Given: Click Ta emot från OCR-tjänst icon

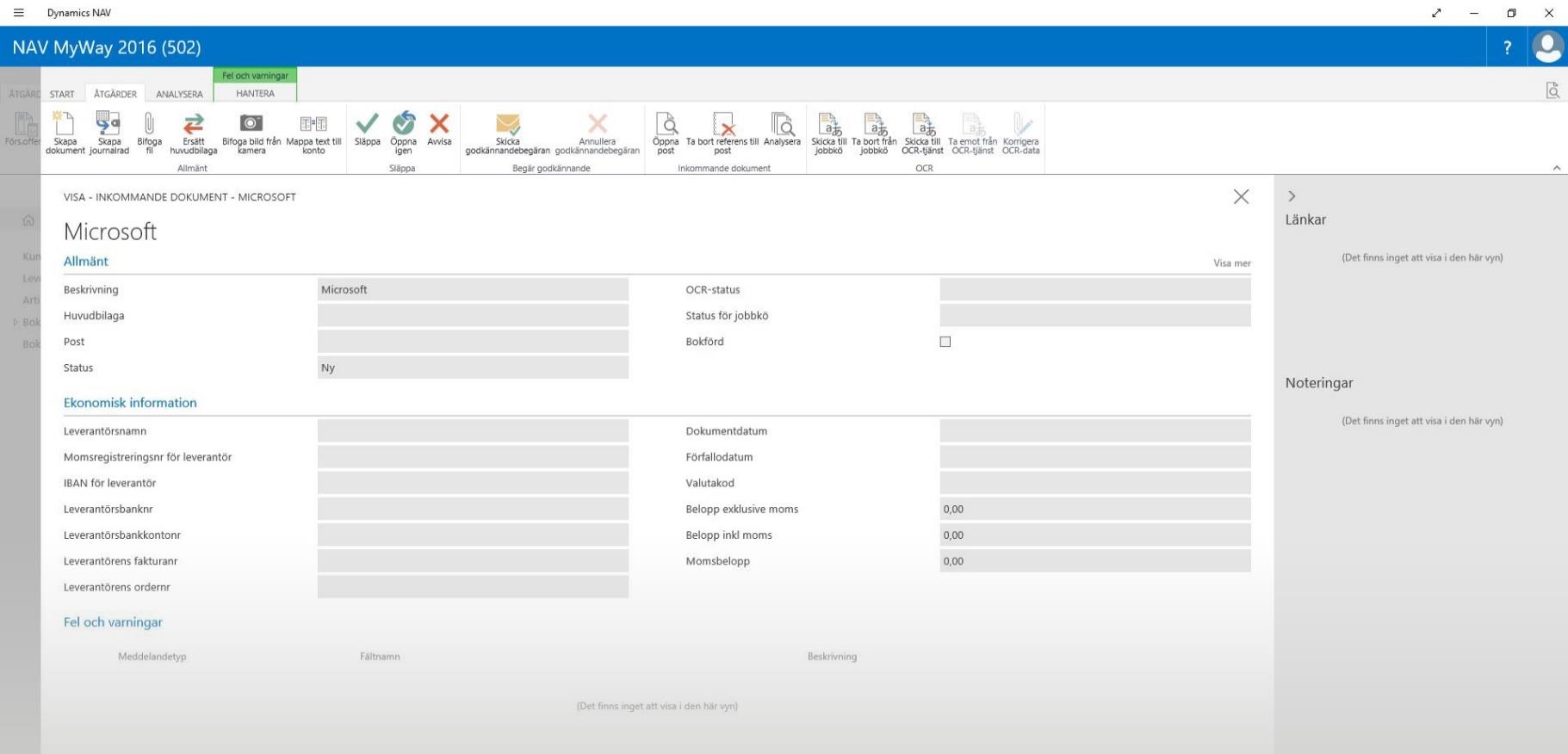Looking at the screenshot, I should 972,124.
